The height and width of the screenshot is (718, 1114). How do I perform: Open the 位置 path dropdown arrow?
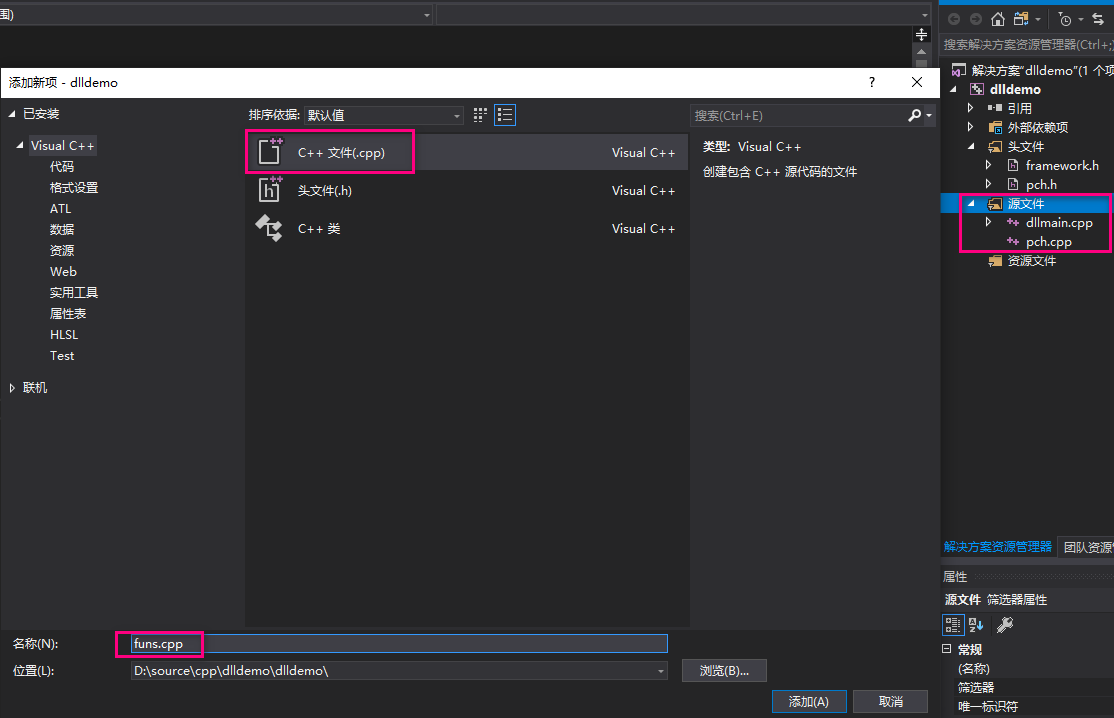(660, 671)
